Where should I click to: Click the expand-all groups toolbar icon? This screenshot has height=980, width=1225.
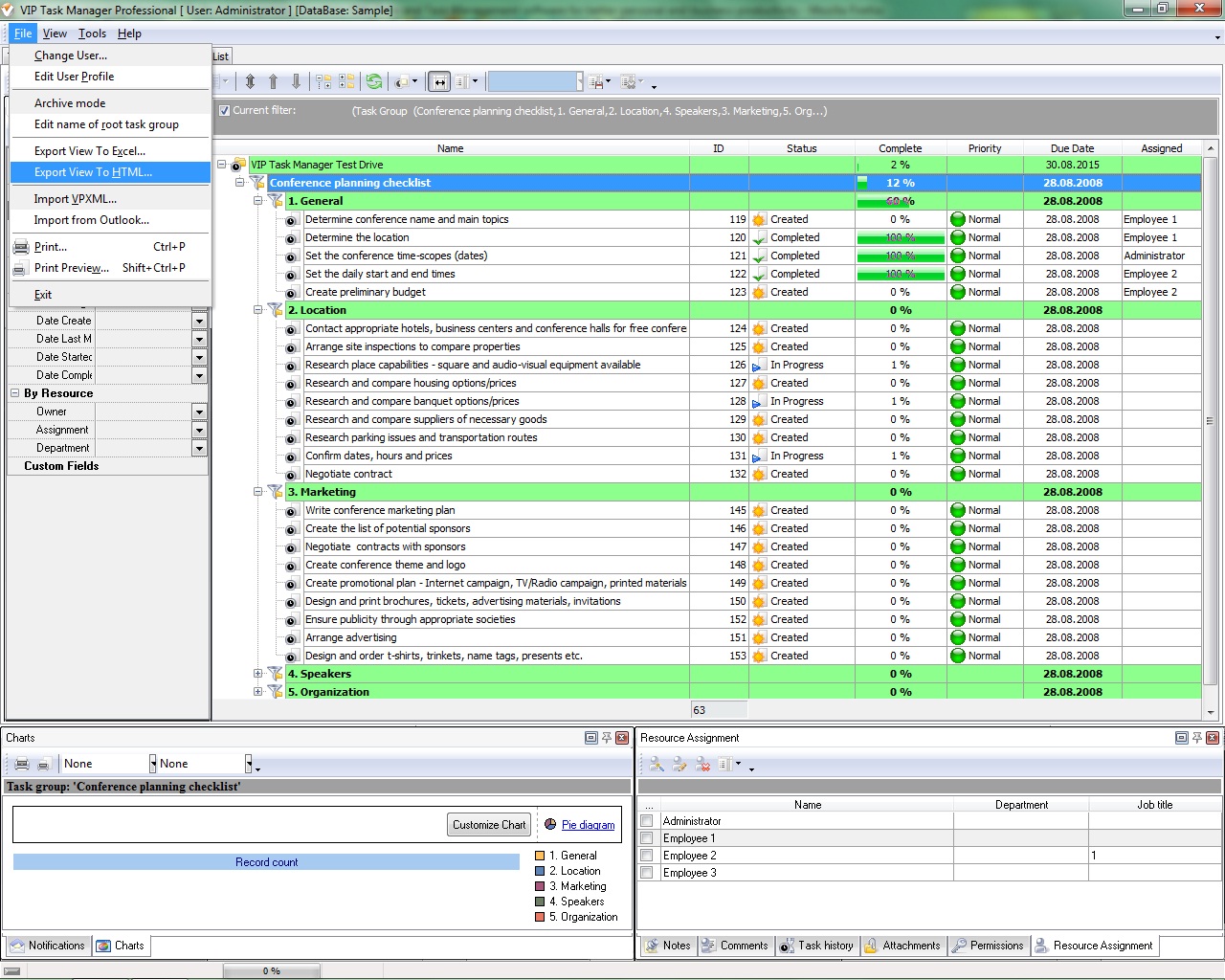coord(347,81)
